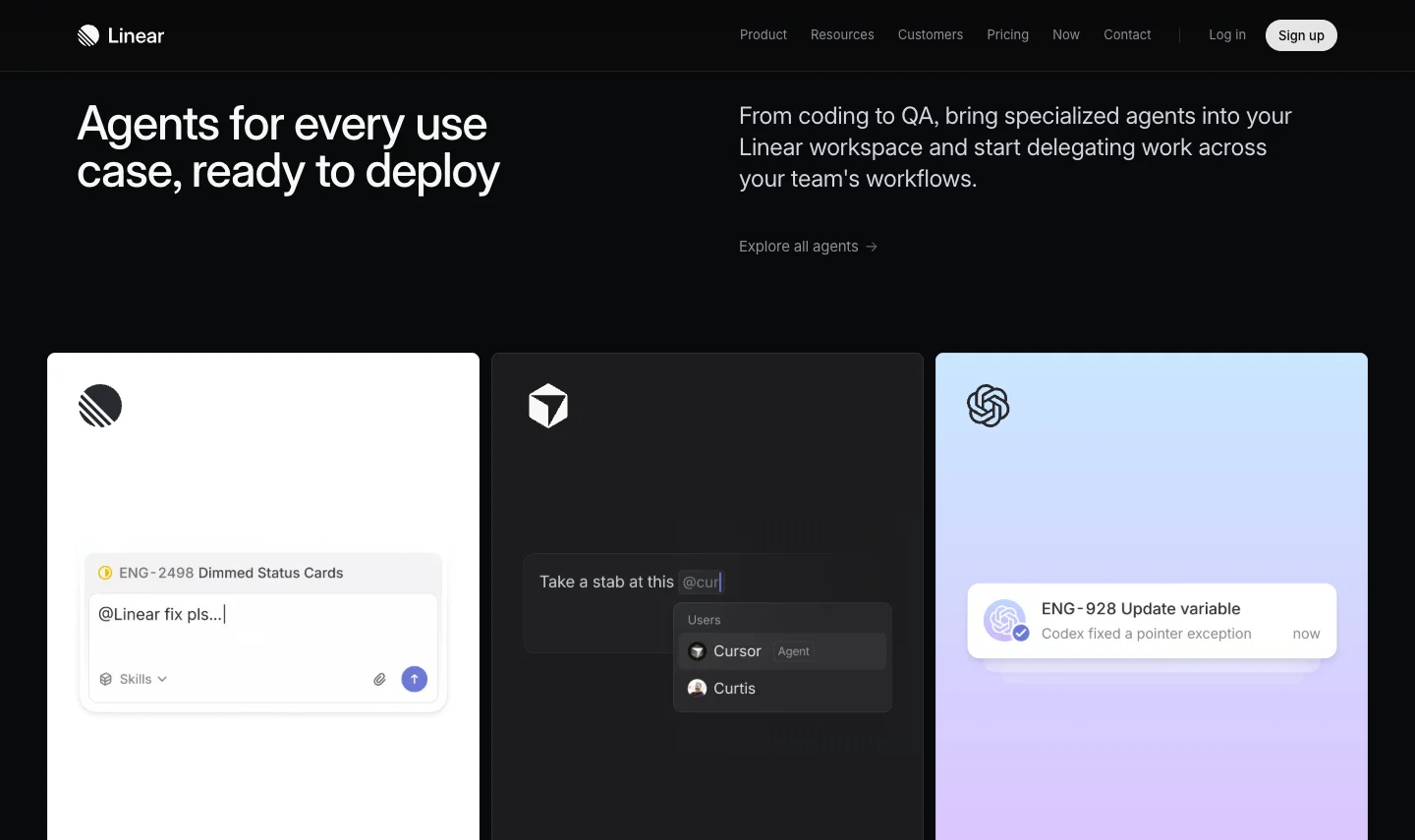Click the Linear logo in the header
The image size is (1415, 840).
[x=121, y=35]
